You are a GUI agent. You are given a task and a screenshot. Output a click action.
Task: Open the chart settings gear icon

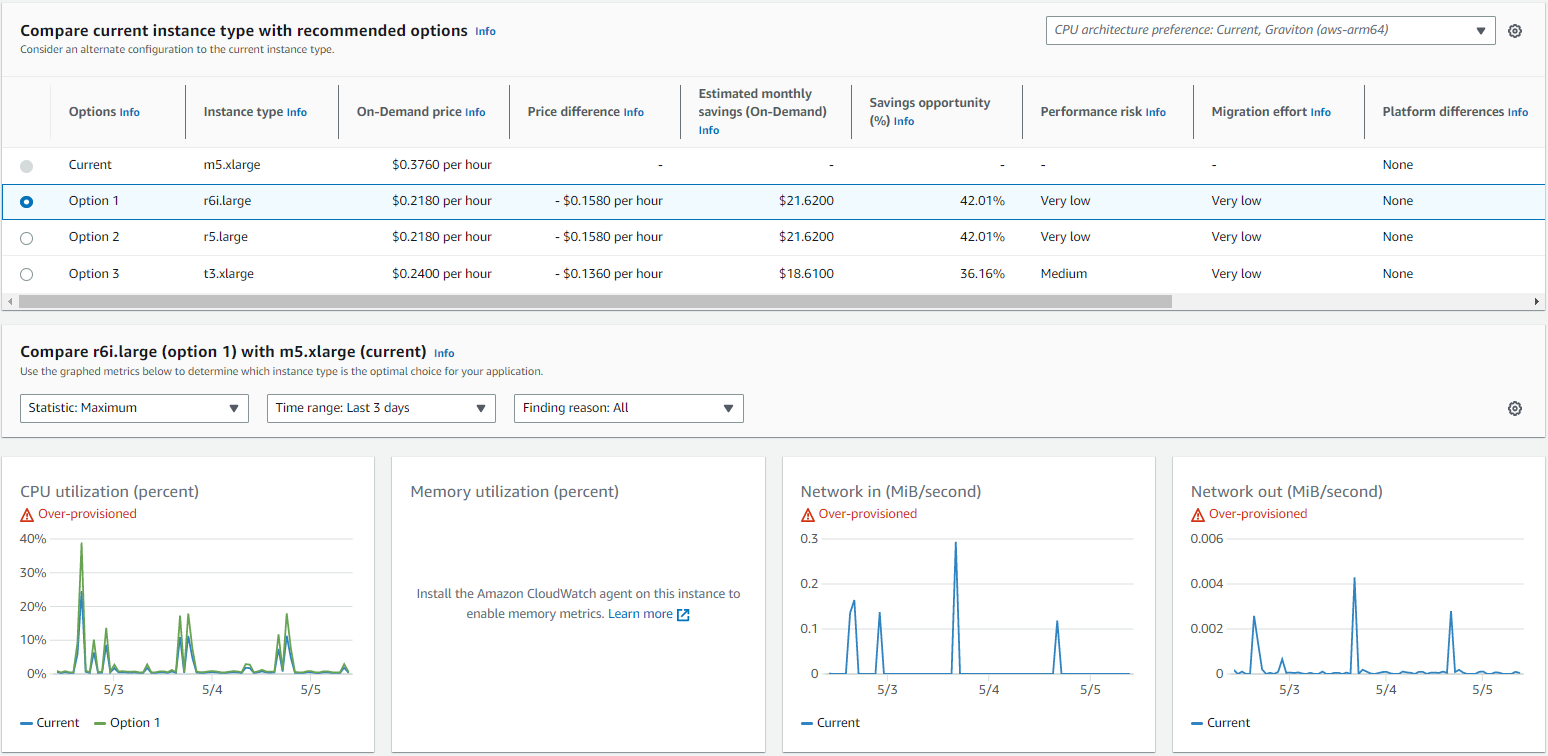(x=1515, y=408)
